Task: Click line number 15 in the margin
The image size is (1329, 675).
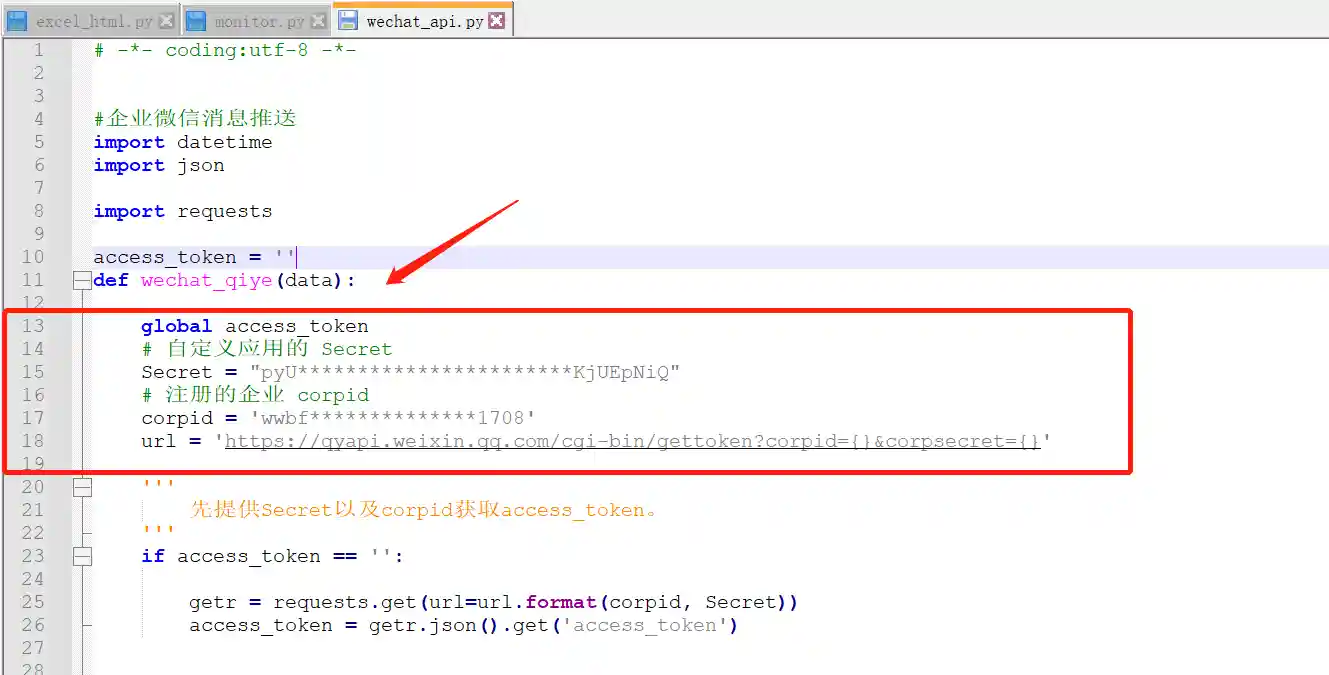Action: 33,372
